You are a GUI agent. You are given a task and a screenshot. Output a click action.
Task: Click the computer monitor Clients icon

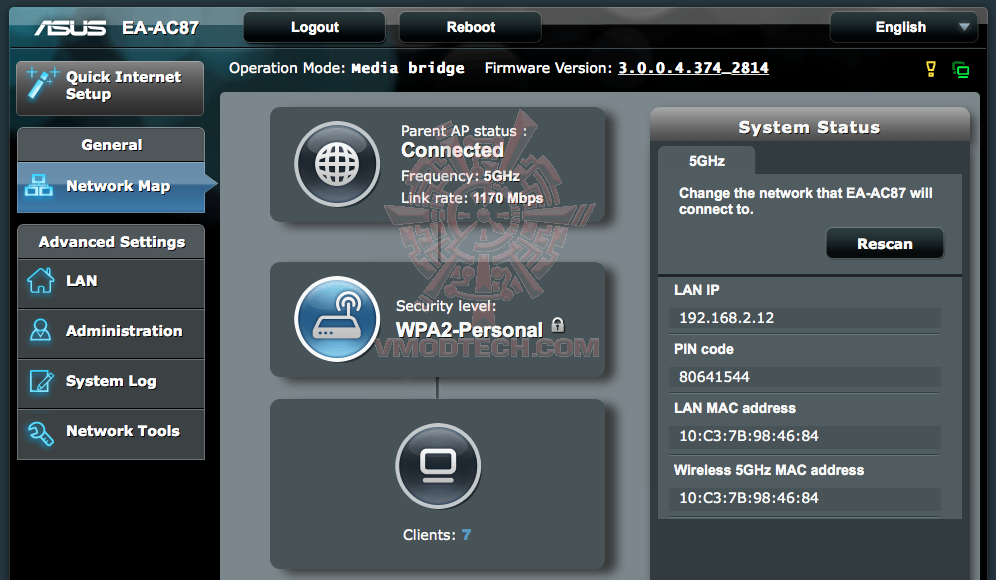tap(438, 466)
